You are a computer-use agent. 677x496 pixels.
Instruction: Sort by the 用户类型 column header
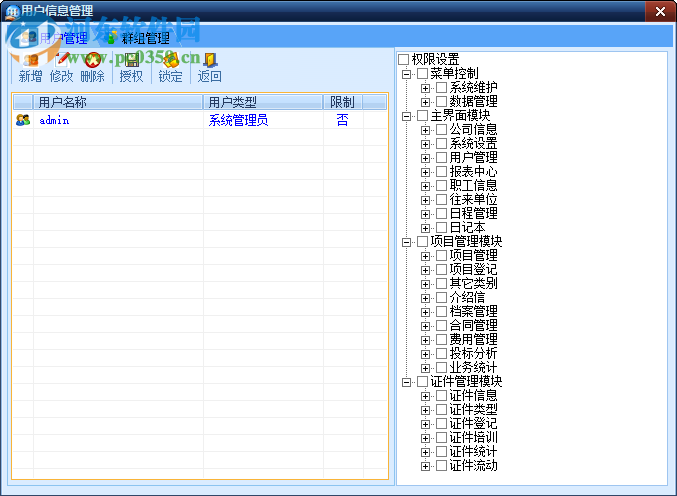pos(263,102)
